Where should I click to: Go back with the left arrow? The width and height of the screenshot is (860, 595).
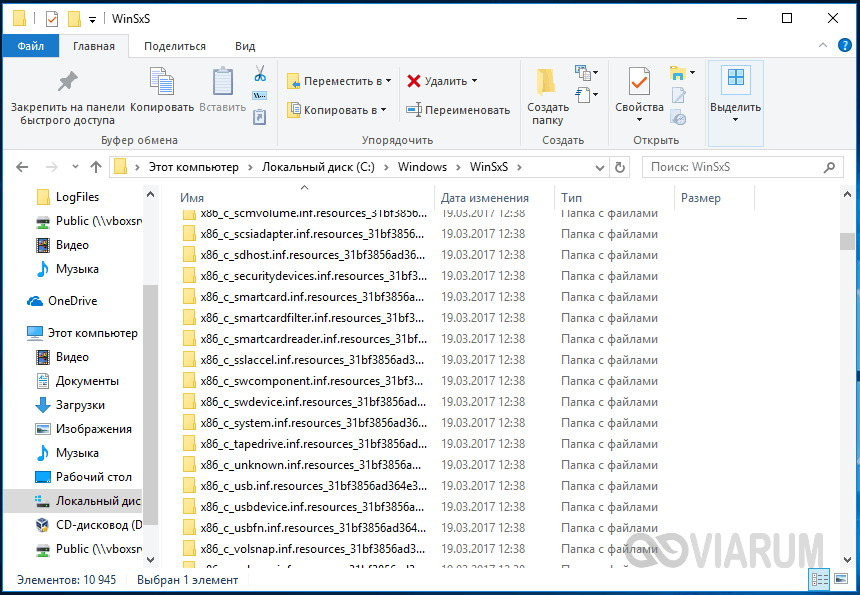click(22, 167)
